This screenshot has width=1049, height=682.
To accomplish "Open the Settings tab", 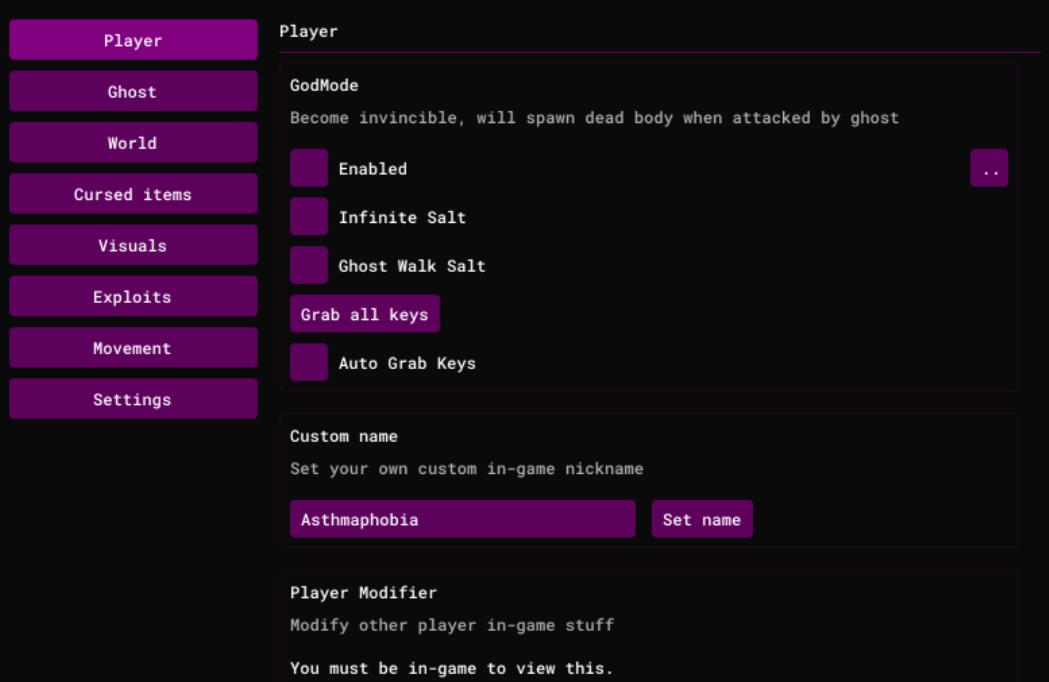I will coord(133,399).
